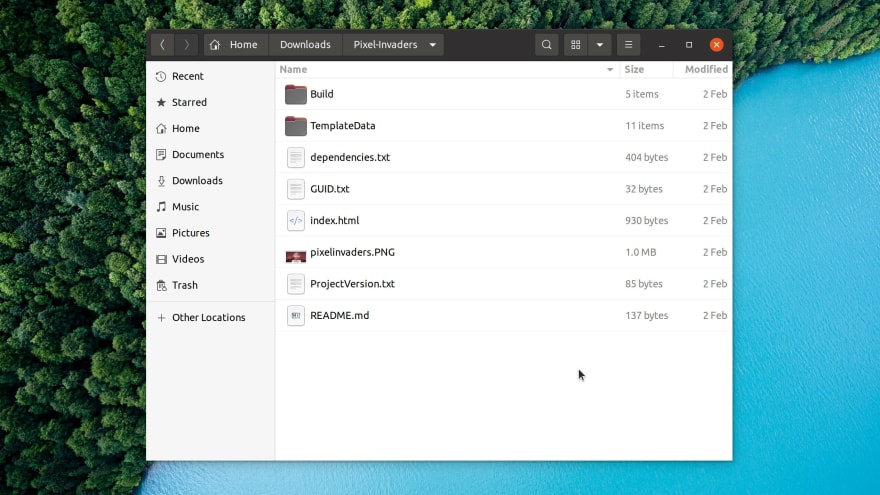Click the ProjectVersion.txt file name
This screenshot has width=880, height=495.
point(352,284)
